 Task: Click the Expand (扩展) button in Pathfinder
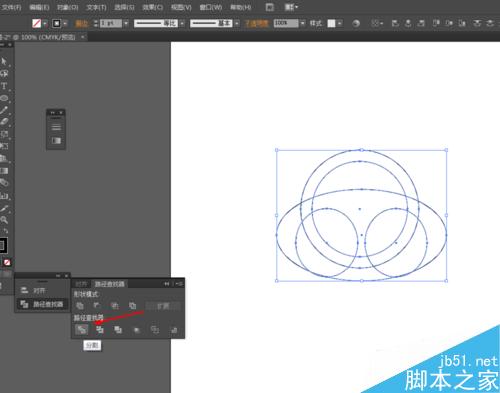click(x=163, y=306)
